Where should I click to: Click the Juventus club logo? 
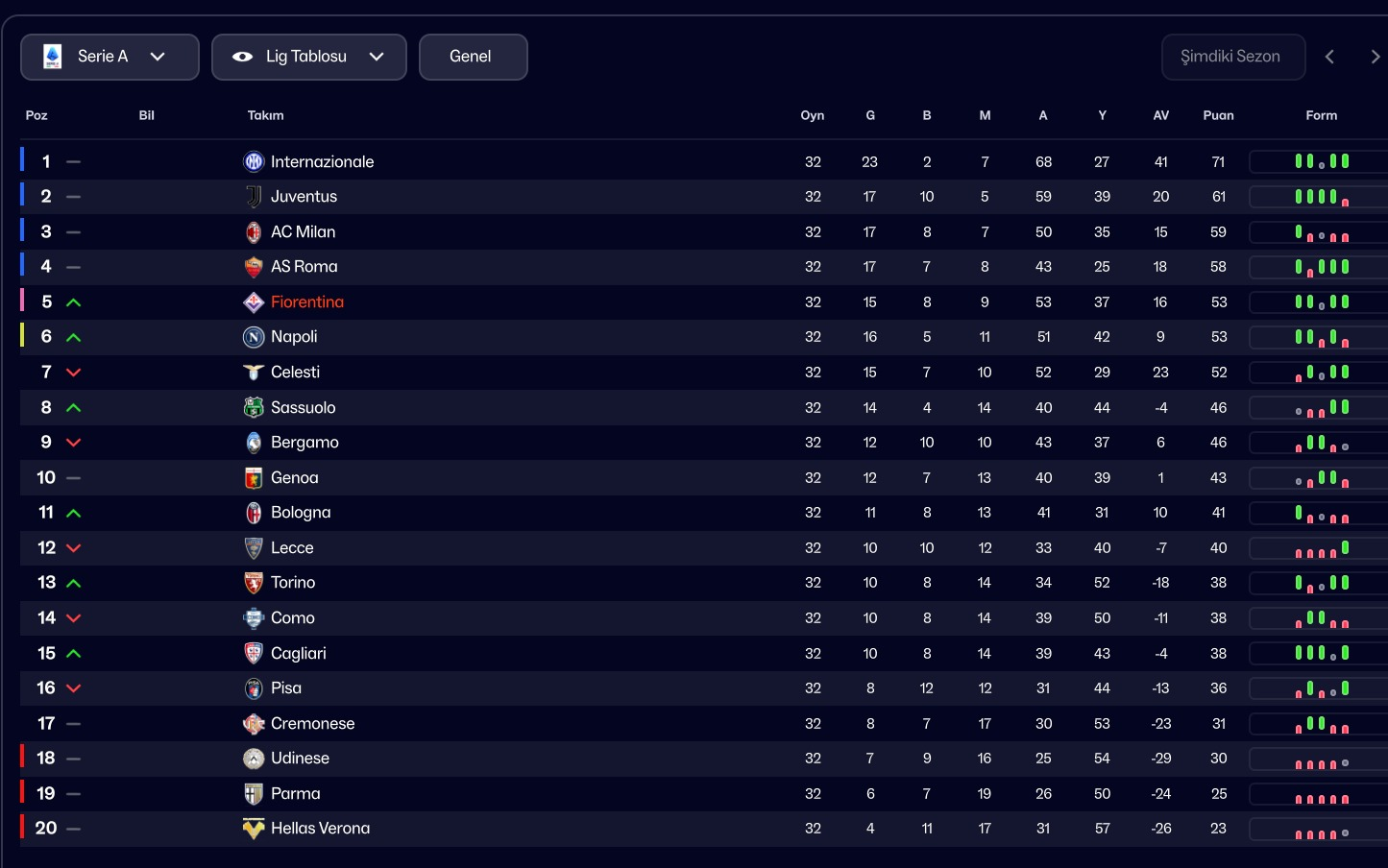[254, 196]
